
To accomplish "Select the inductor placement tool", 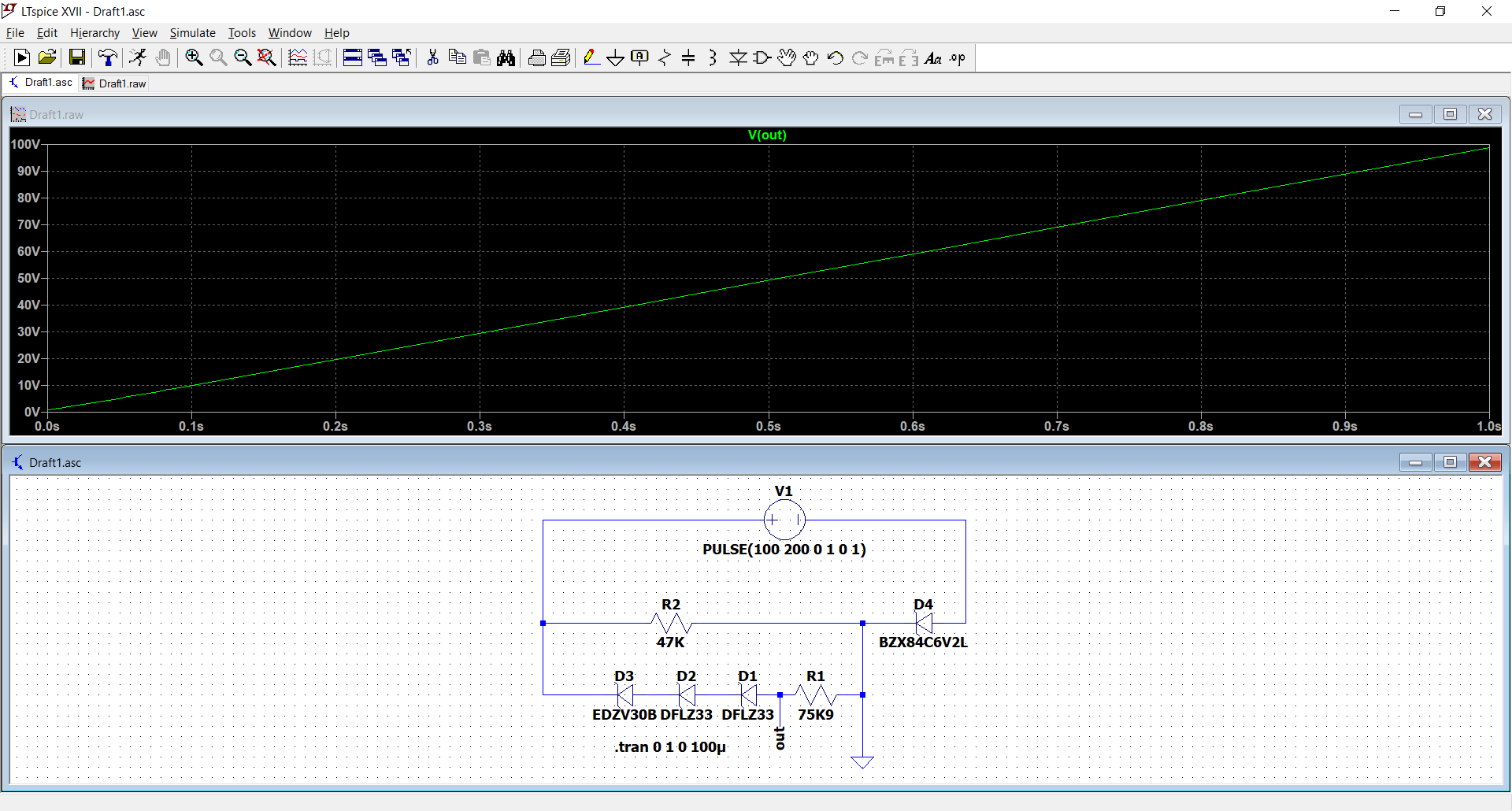I will (x=713, y=57).
